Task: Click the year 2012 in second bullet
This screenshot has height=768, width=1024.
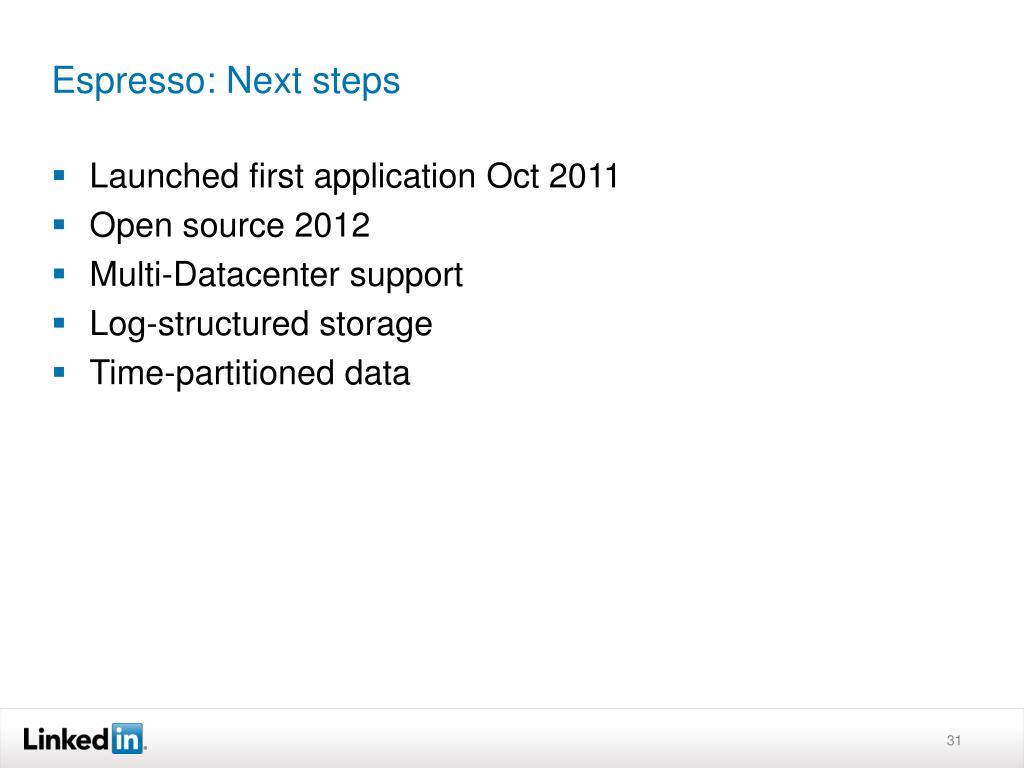Action: click(x=332, y=225)
